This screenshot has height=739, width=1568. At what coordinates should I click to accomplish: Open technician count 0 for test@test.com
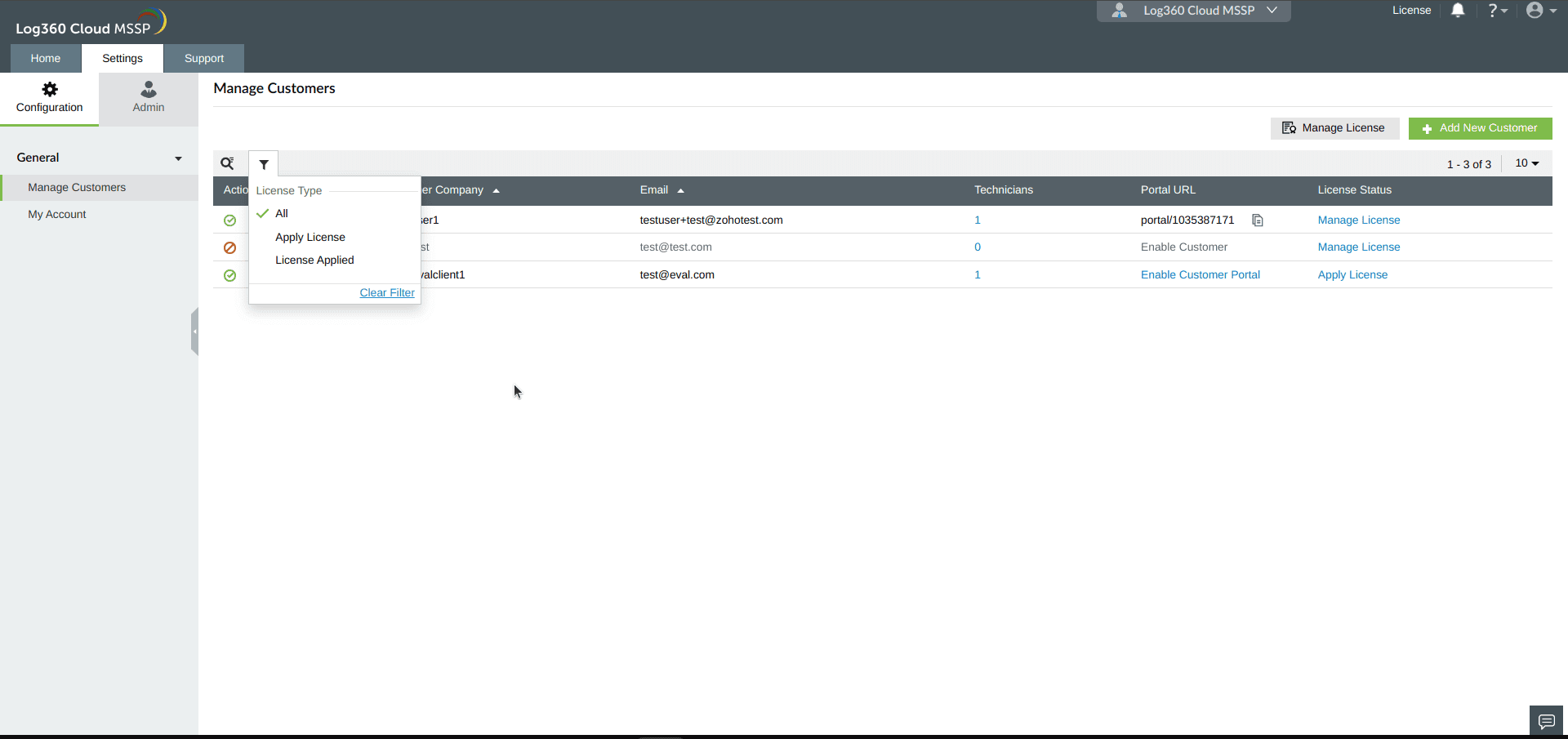[978, 247]
